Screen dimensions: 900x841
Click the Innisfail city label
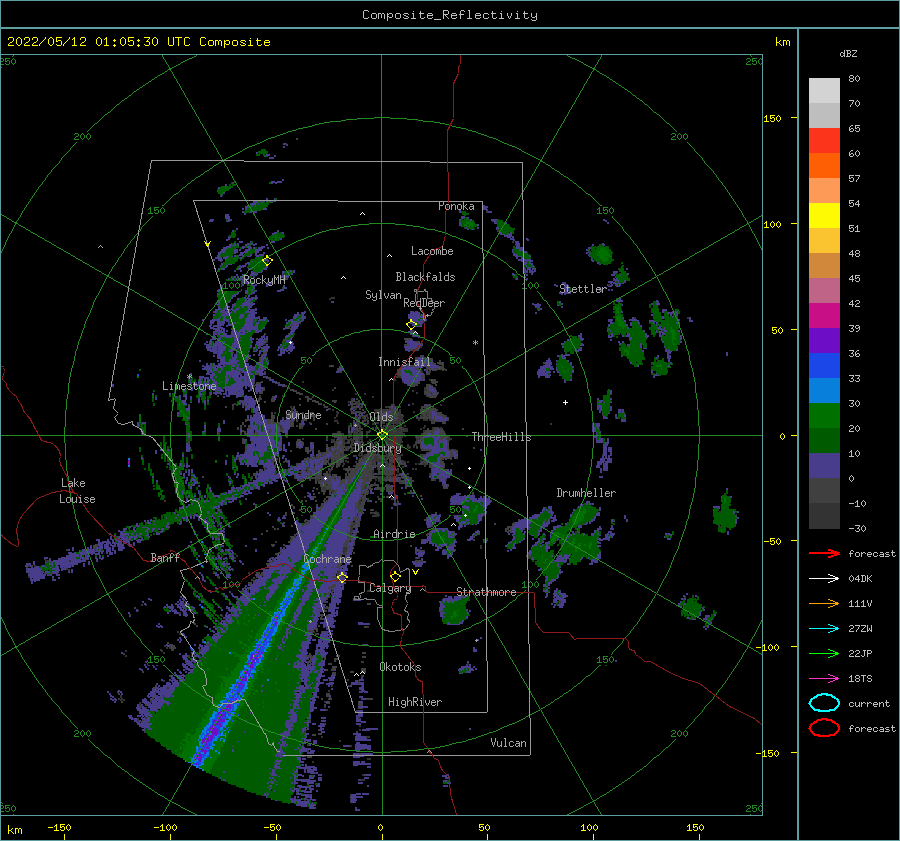click(x=404, y=362)
